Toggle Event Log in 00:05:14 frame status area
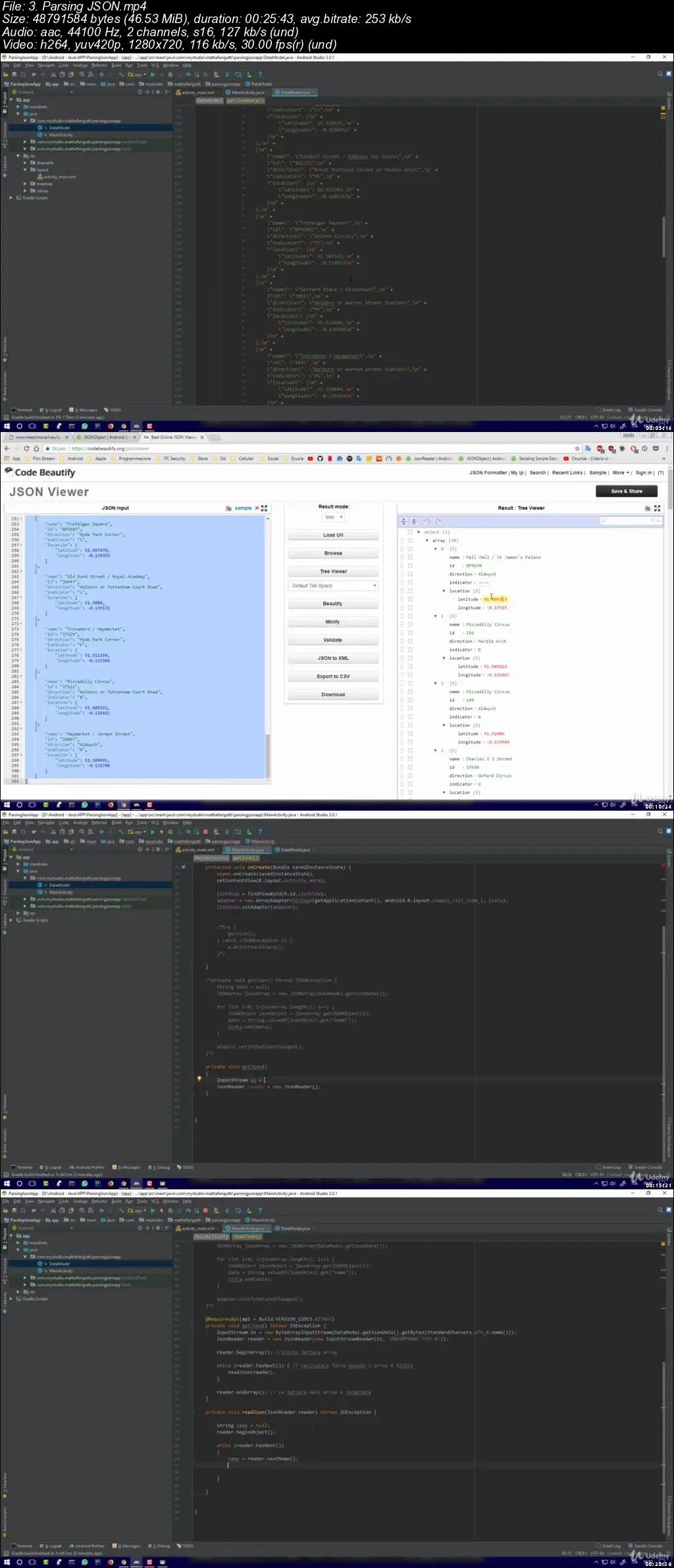674x1568 pixels. [609, 410]
